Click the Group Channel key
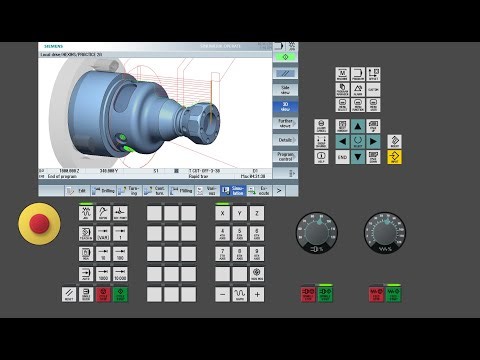This screenshot has width=480, height=360. click(321, 142)
